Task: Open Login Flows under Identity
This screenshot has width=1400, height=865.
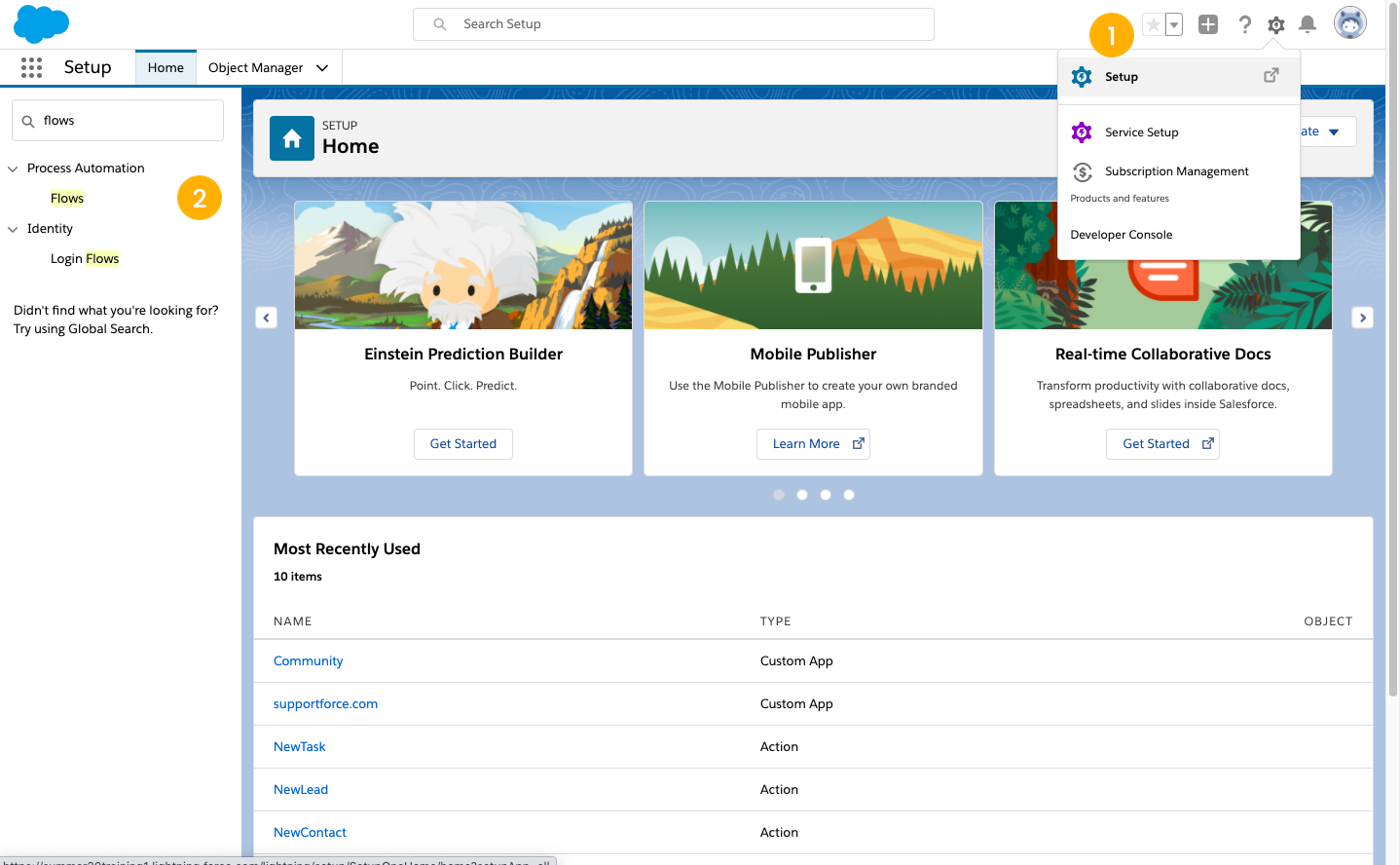Action: [85, 258]
